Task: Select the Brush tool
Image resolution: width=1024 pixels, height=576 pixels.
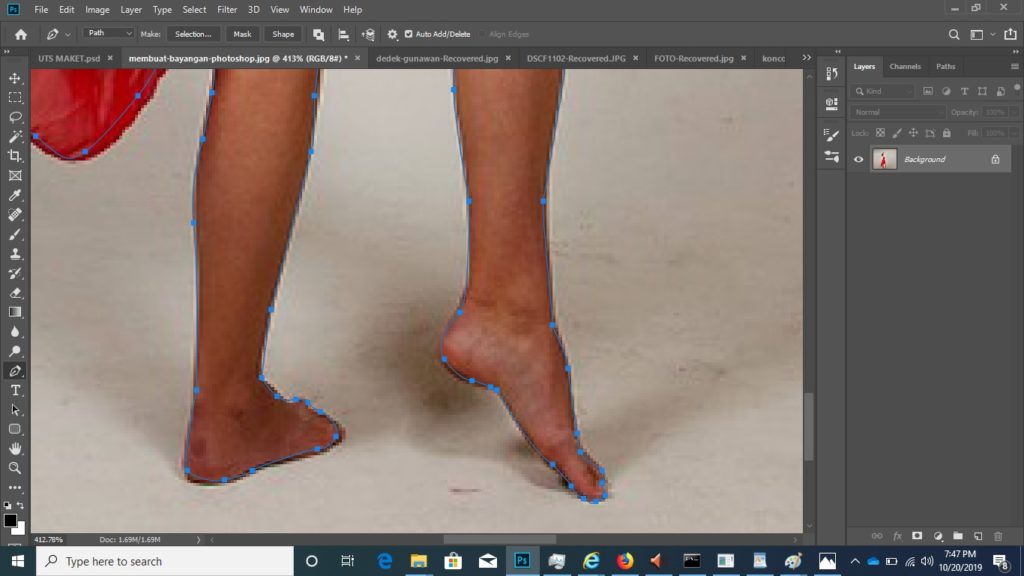Action: tap(15, 234)
